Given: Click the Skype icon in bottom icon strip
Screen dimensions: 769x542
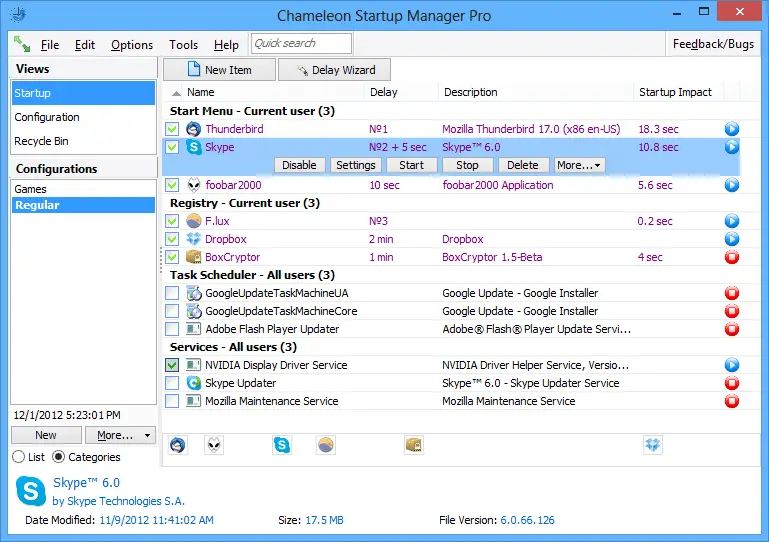Looking at the screenshot, I should coord(282,445).
